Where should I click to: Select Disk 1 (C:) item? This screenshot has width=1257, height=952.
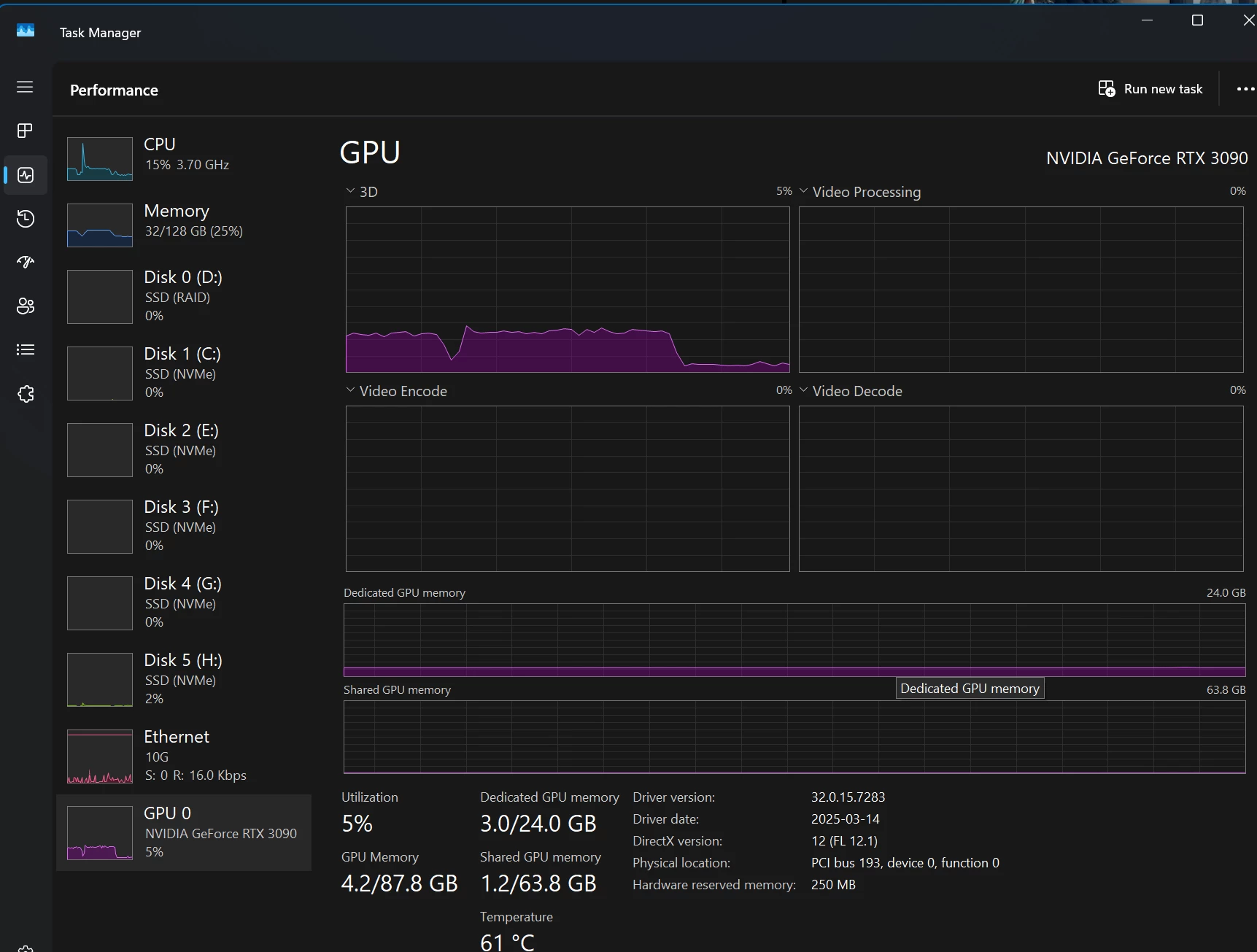pos(184,374)
